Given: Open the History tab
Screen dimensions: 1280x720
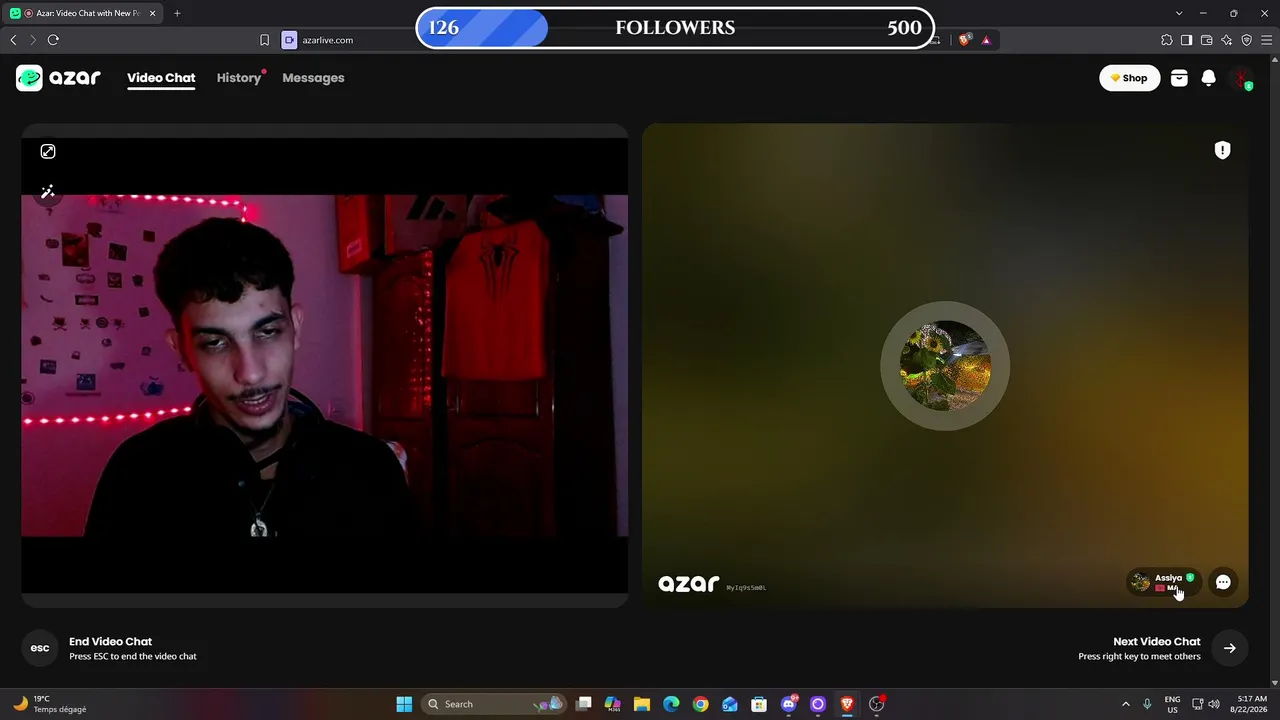Looking at the screenshot, I should [239, 78].
